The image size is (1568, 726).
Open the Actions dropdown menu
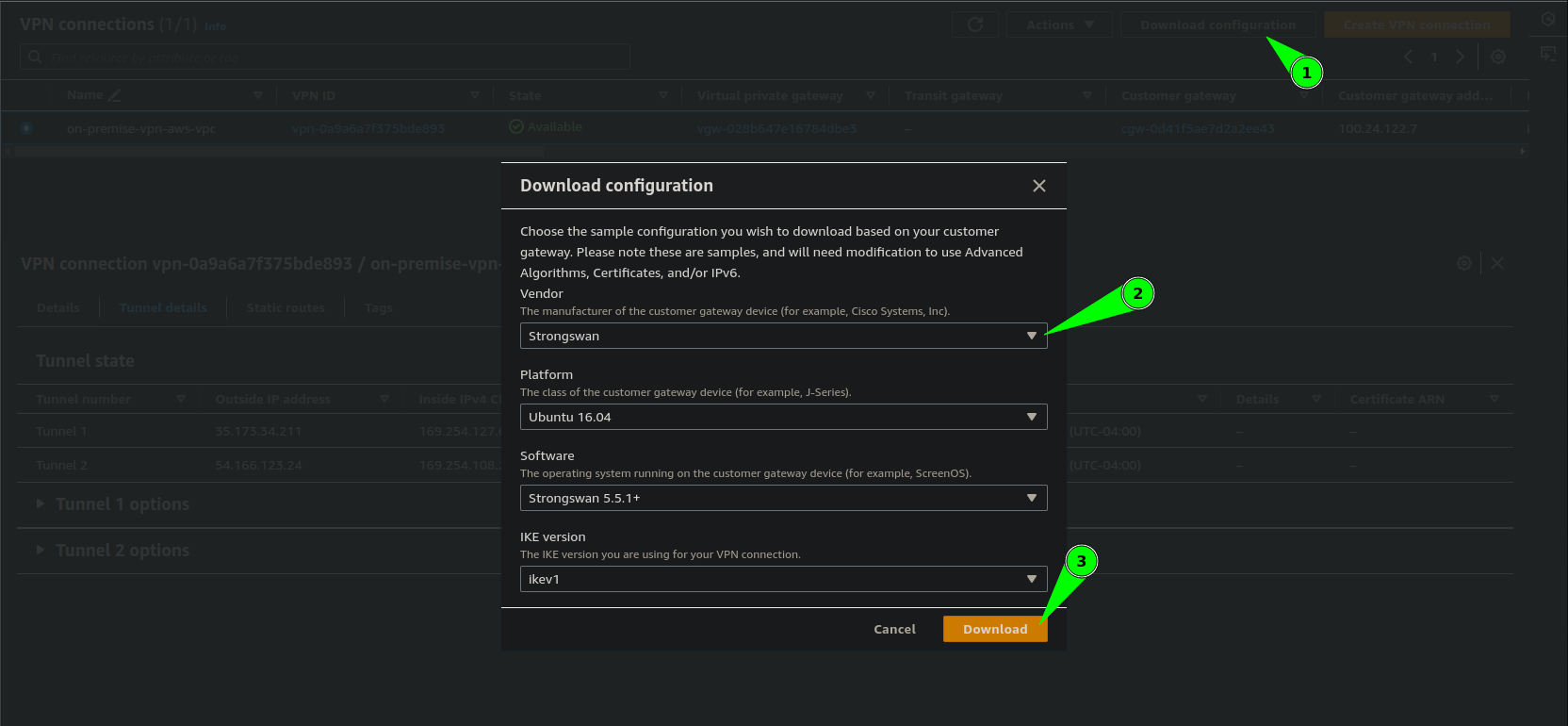pos(1059,25)
